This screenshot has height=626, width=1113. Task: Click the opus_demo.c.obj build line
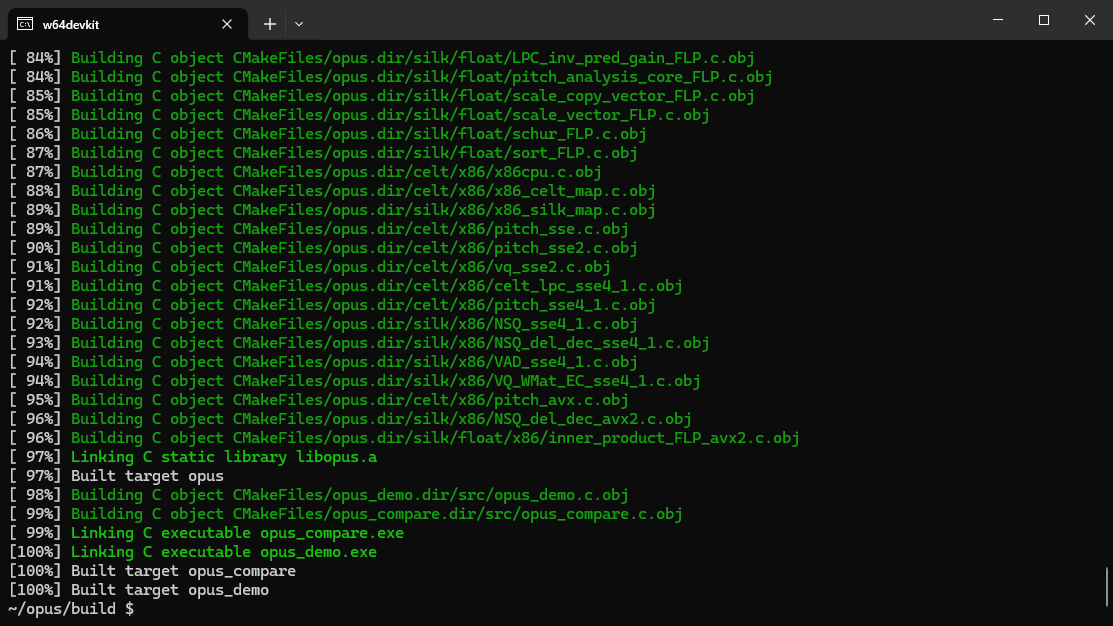tap(319, 495)
